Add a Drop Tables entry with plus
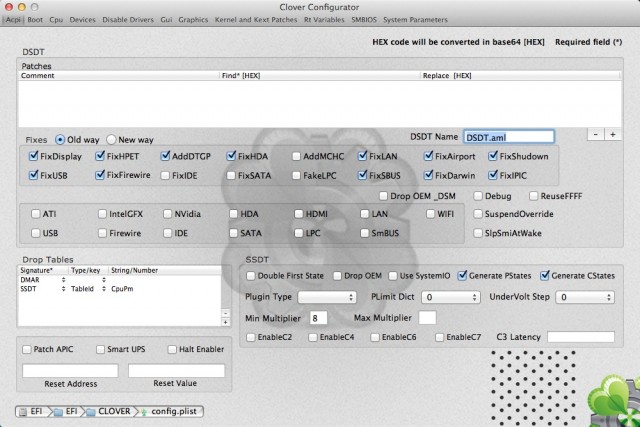 click(225, 322)
